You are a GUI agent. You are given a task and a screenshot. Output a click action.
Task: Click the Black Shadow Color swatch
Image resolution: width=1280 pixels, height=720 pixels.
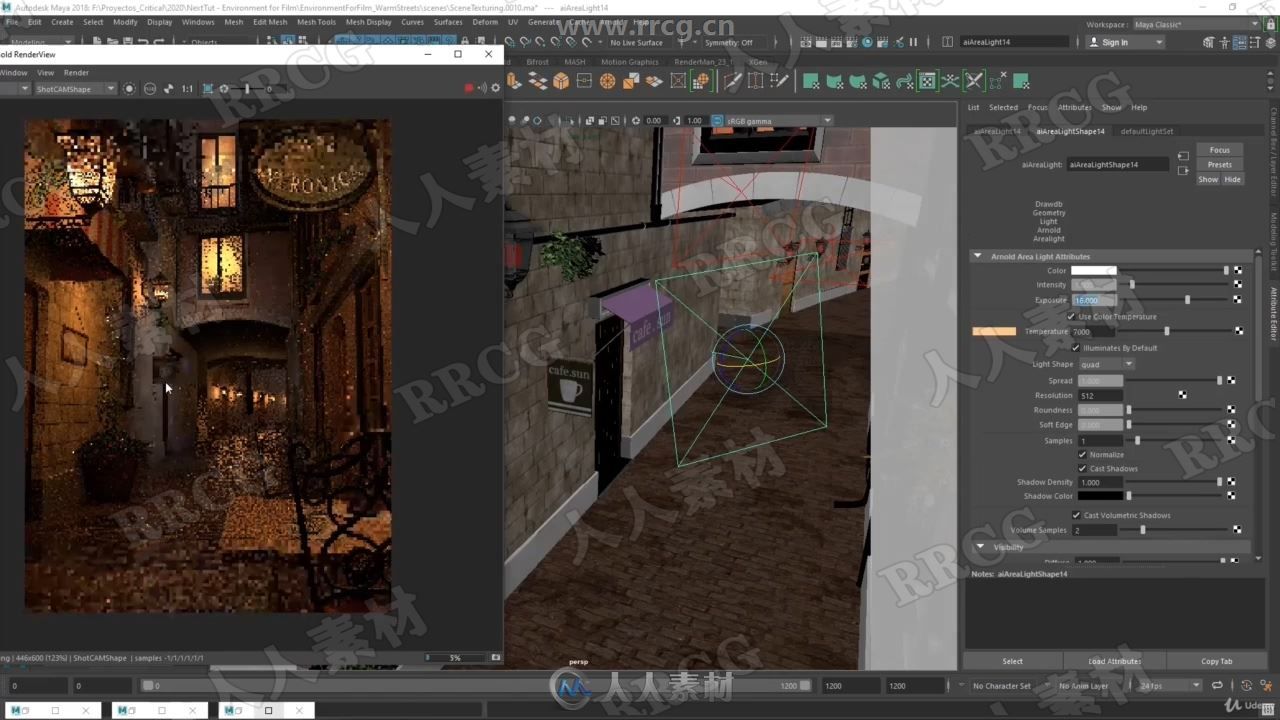tap(1100, 496)
